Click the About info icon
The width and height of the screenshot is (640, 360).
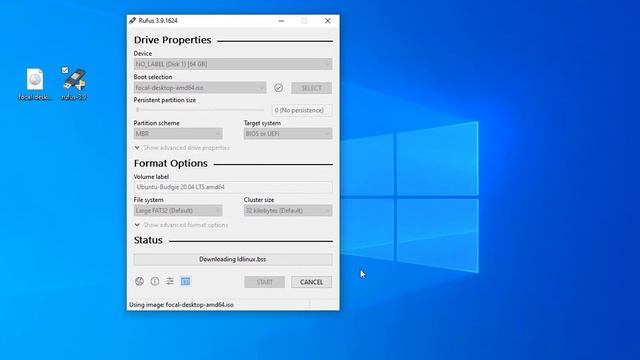coord(155,281)
